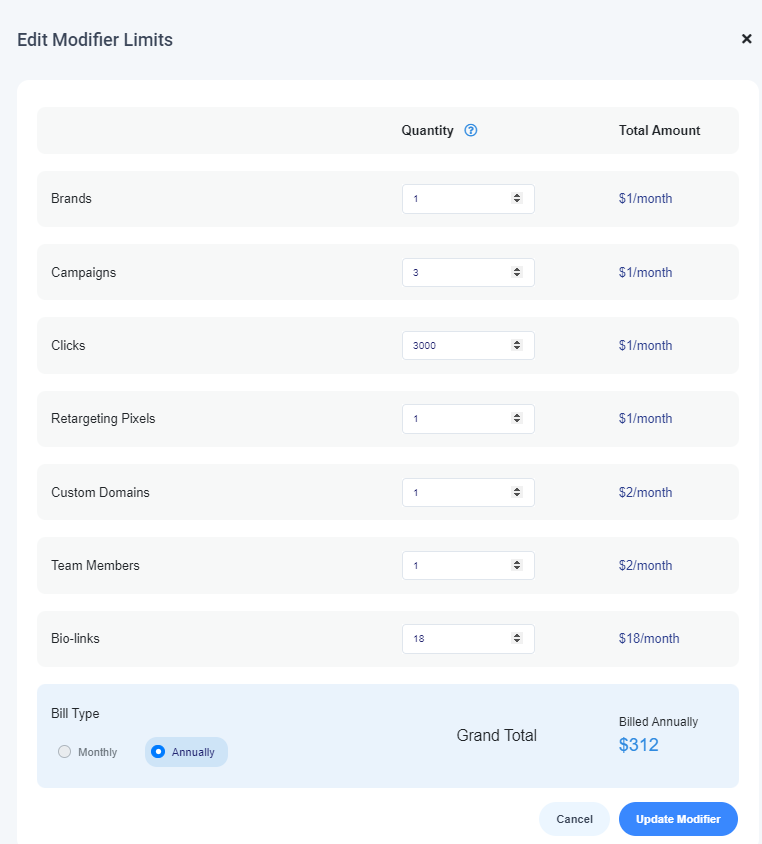Focus the Custom Domains quantity input
762x844 pixels.
[x=455, y=492]
